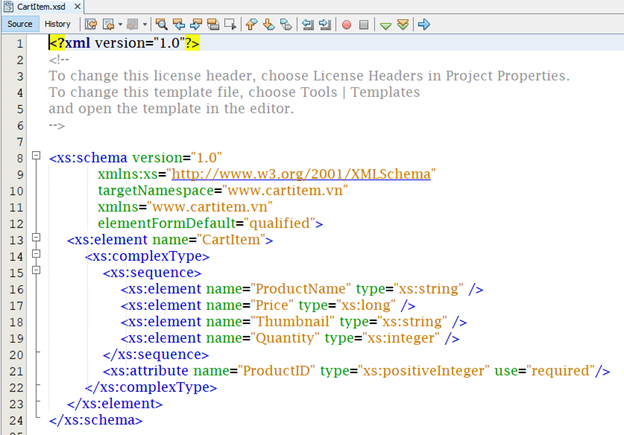The image size is (624, 435).
Task: Click the greyed Forward navigation icon
Action: 132,24
